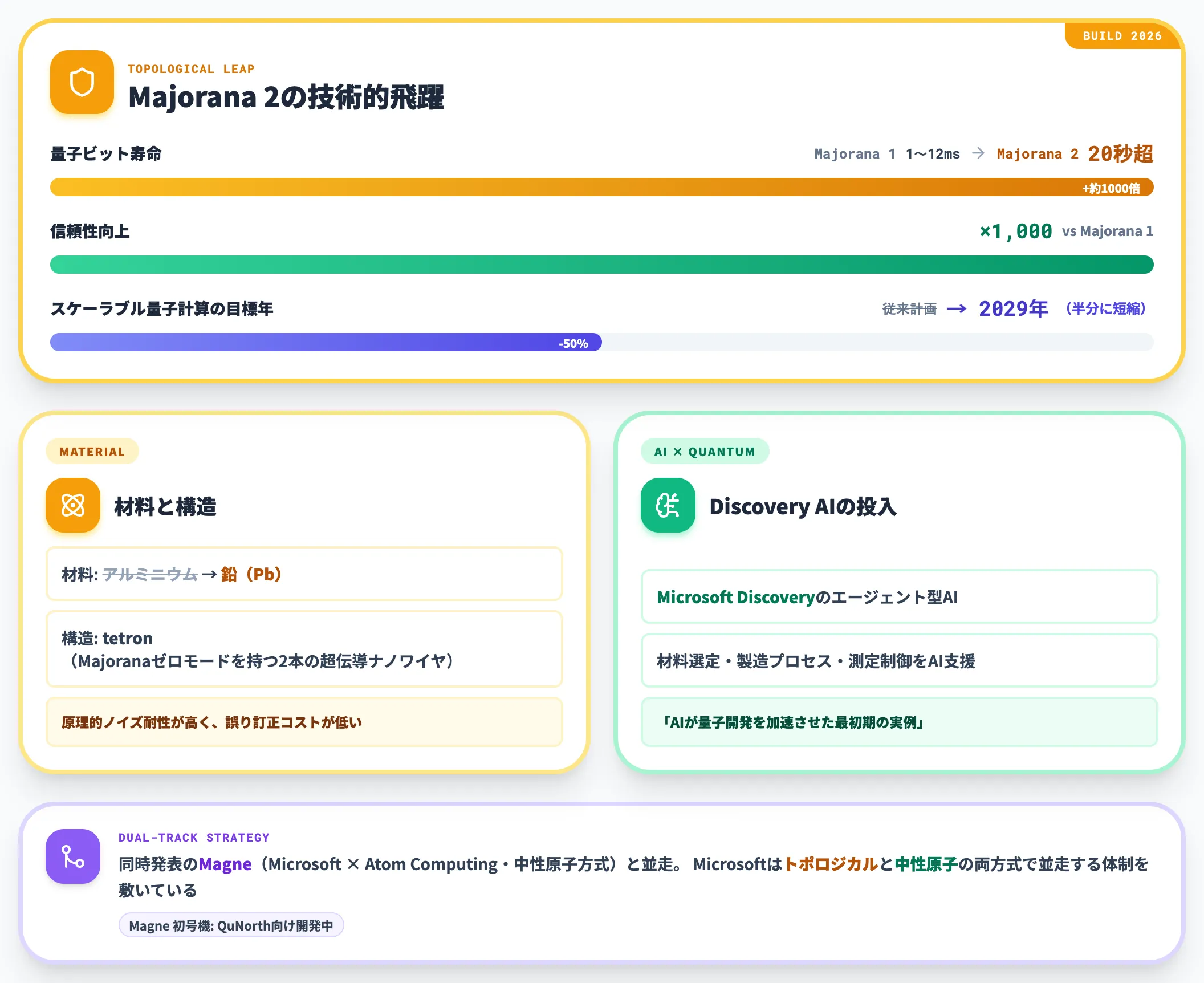Click the 材料と構造 heading

pos(165,506)
